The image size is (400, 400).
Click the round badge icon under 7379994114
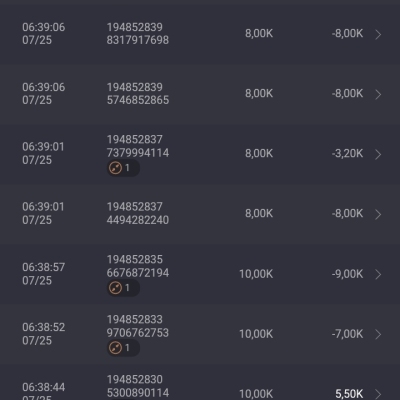[x=115, y=168]
